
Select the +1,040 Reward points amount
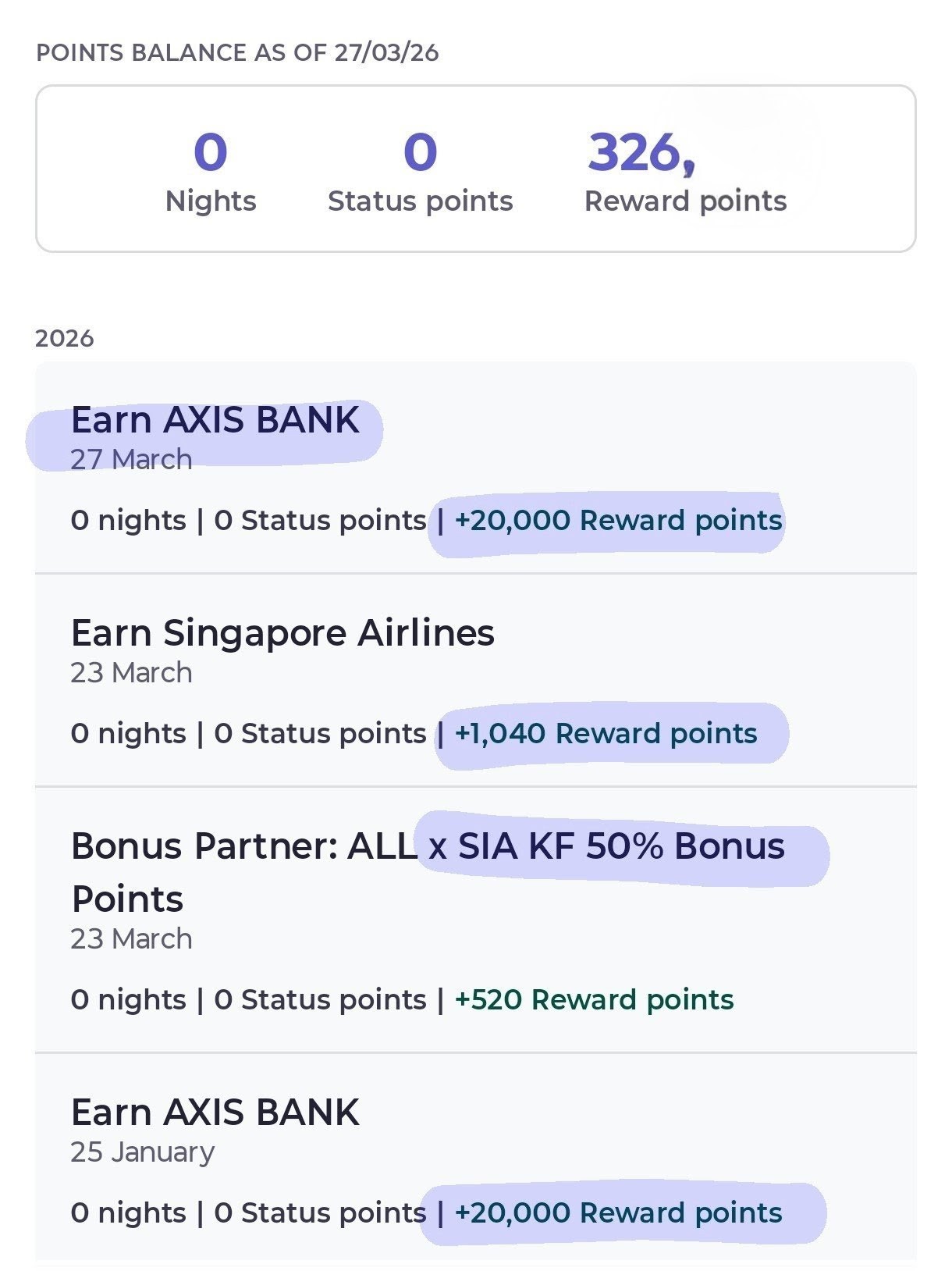[606, 733]
